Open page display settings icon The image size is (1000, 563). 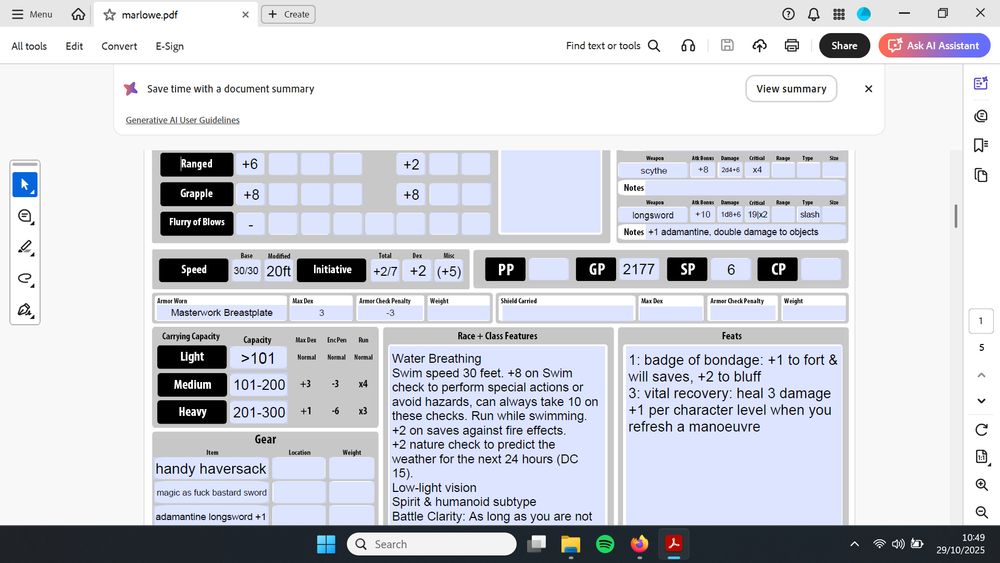pyautogui.click(x=982, y=457)
